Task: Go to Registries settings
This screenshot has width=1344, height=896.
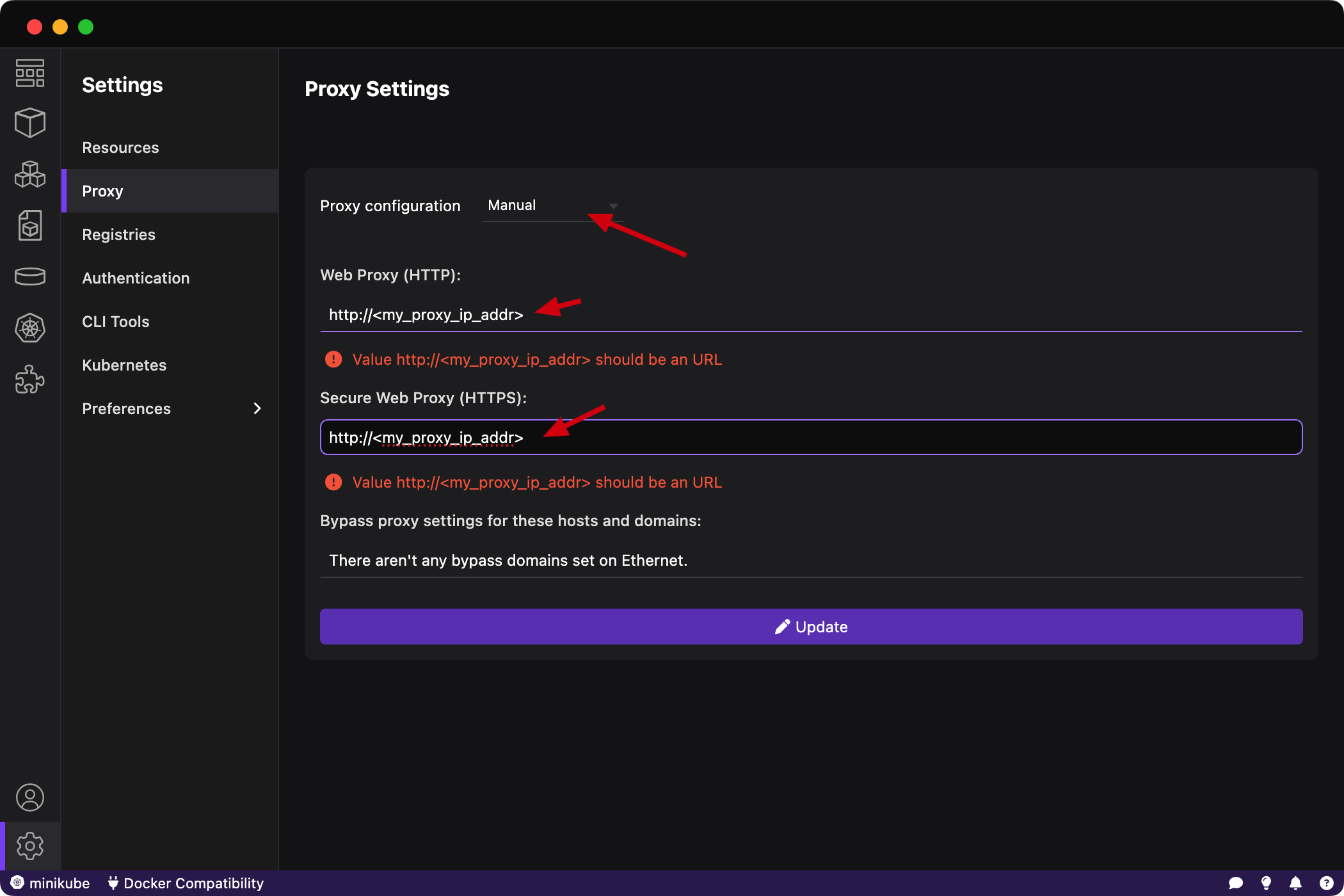Action: pyautogui.click(x=119, y=235)
